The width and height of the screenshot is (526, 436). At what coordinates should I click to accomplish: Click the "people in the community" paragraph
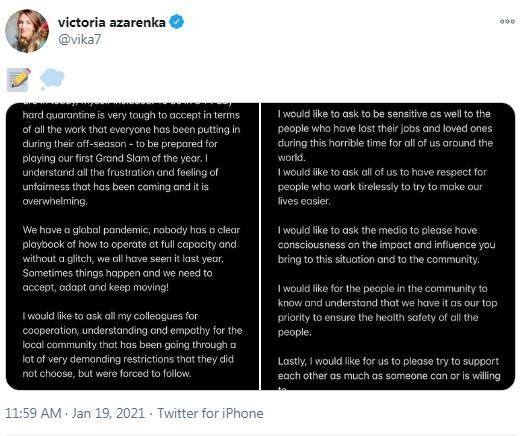click(387, 310)
